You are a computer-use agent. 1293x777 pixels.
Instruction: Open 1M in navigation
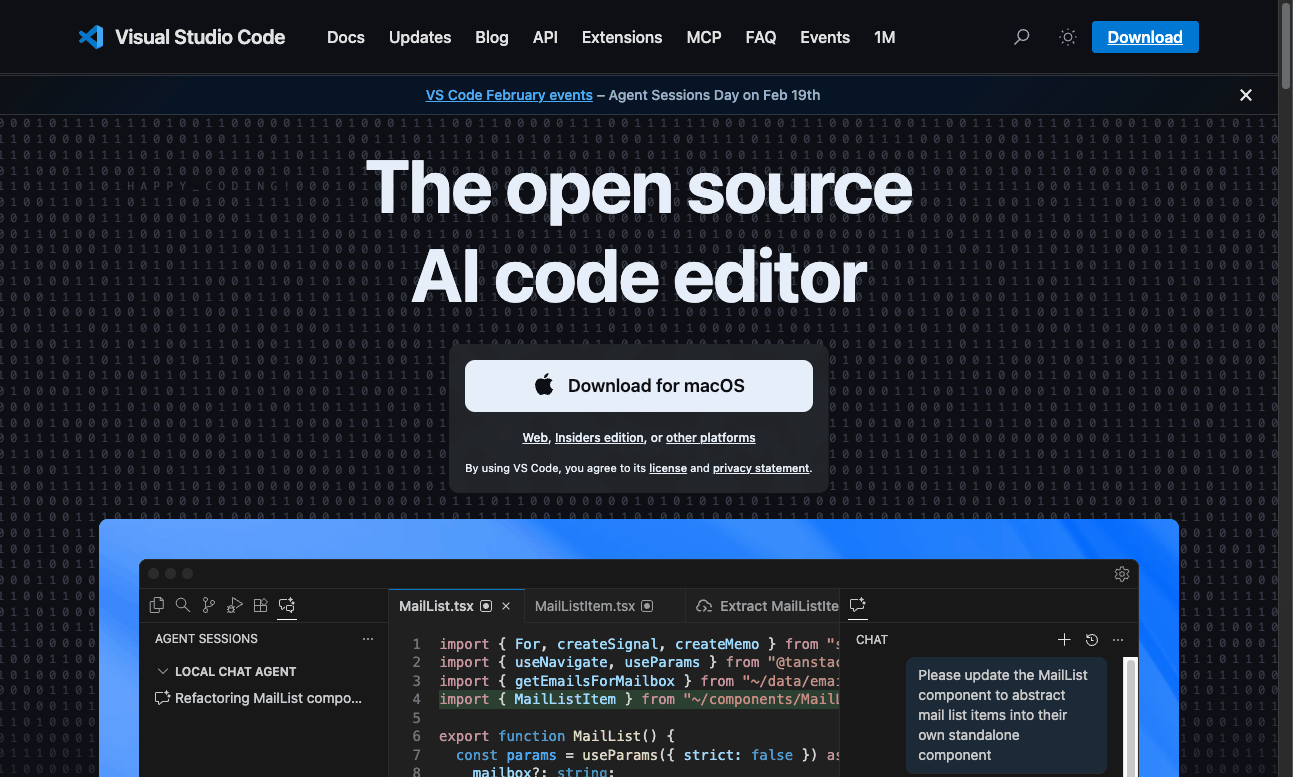884,37
